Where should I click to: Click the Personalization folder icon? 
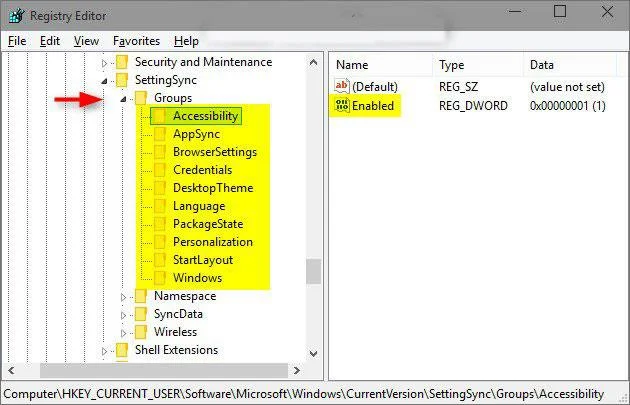coord(160,242)
